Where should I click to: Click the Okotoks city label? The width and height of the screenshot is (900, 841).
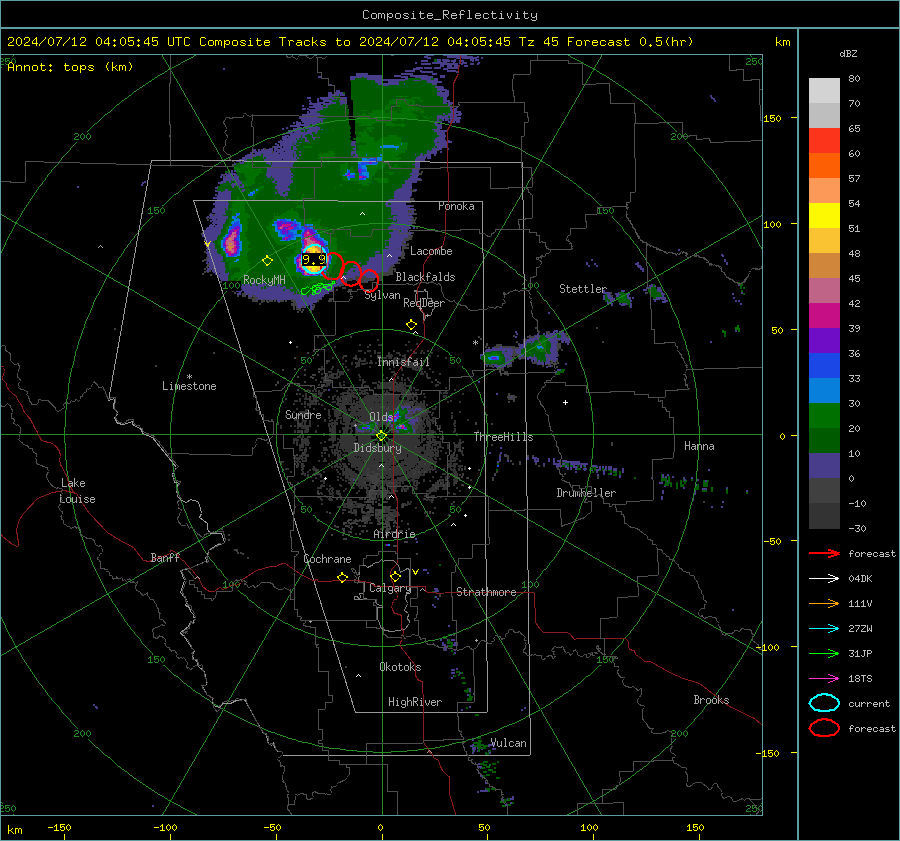400,667
